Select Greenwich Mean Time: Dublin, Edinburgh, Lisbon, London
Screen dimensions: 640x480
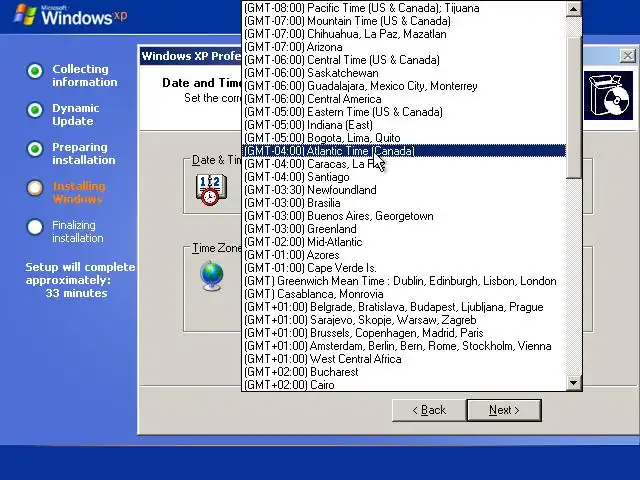pos(404,281)
